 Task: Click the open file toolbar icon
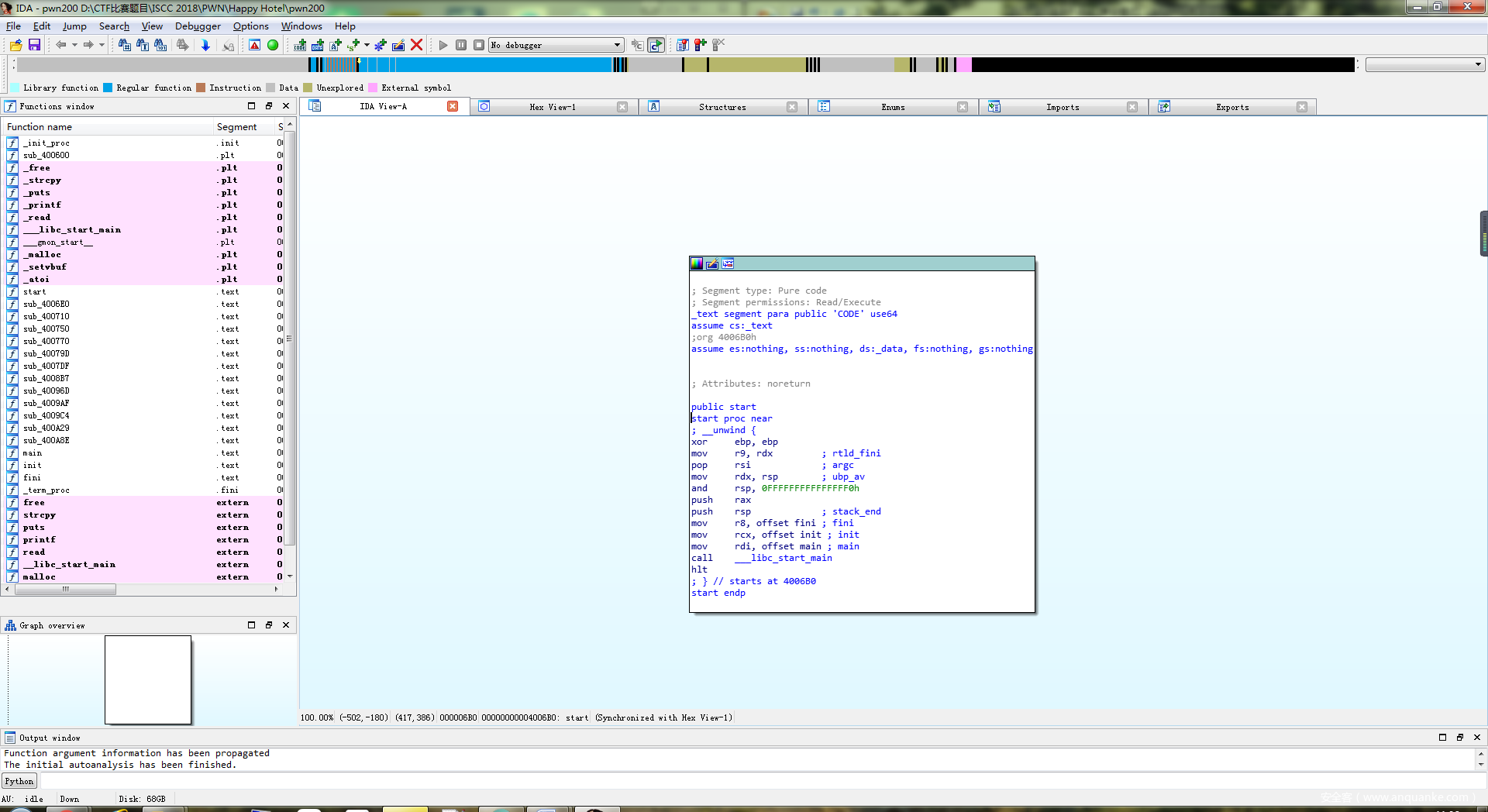tap(15, 45)
